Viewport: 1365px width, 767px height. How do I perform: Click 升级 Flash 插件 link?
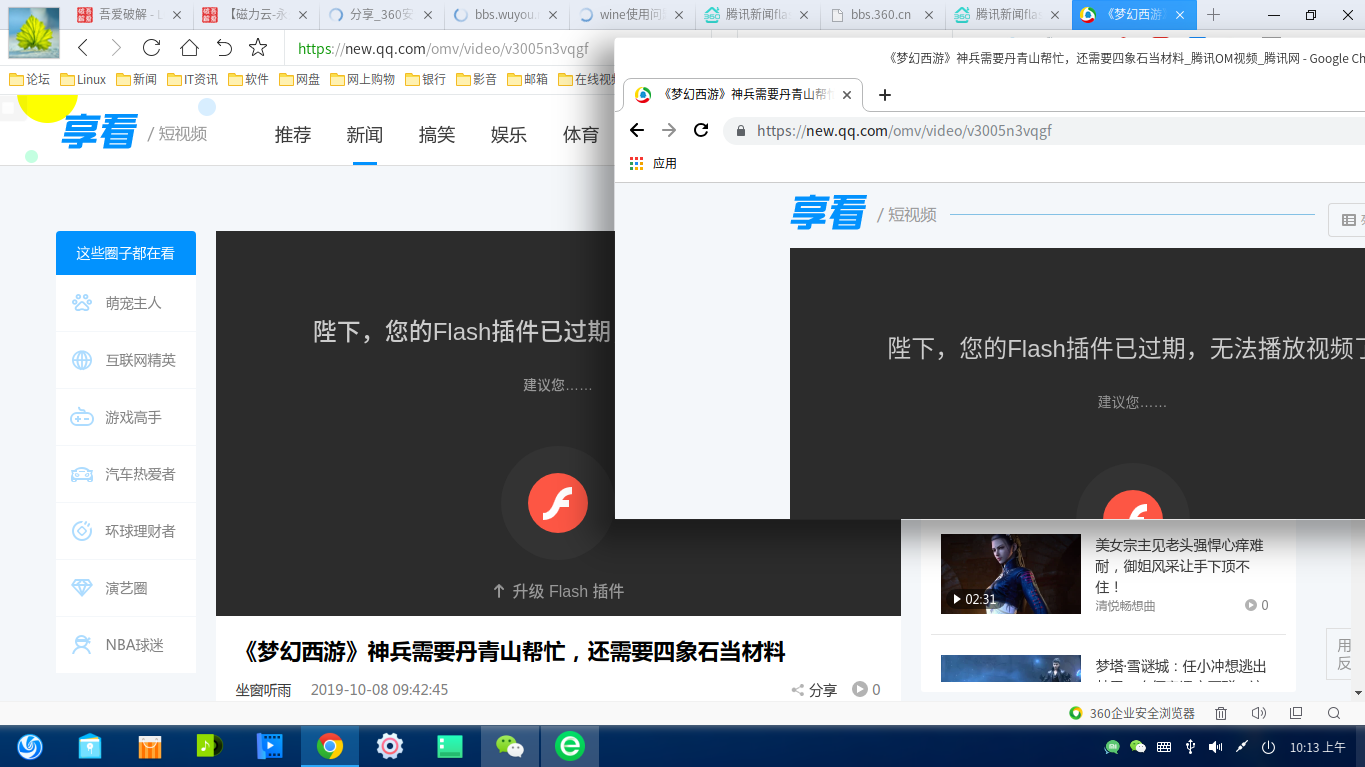(x=558, y=591)
